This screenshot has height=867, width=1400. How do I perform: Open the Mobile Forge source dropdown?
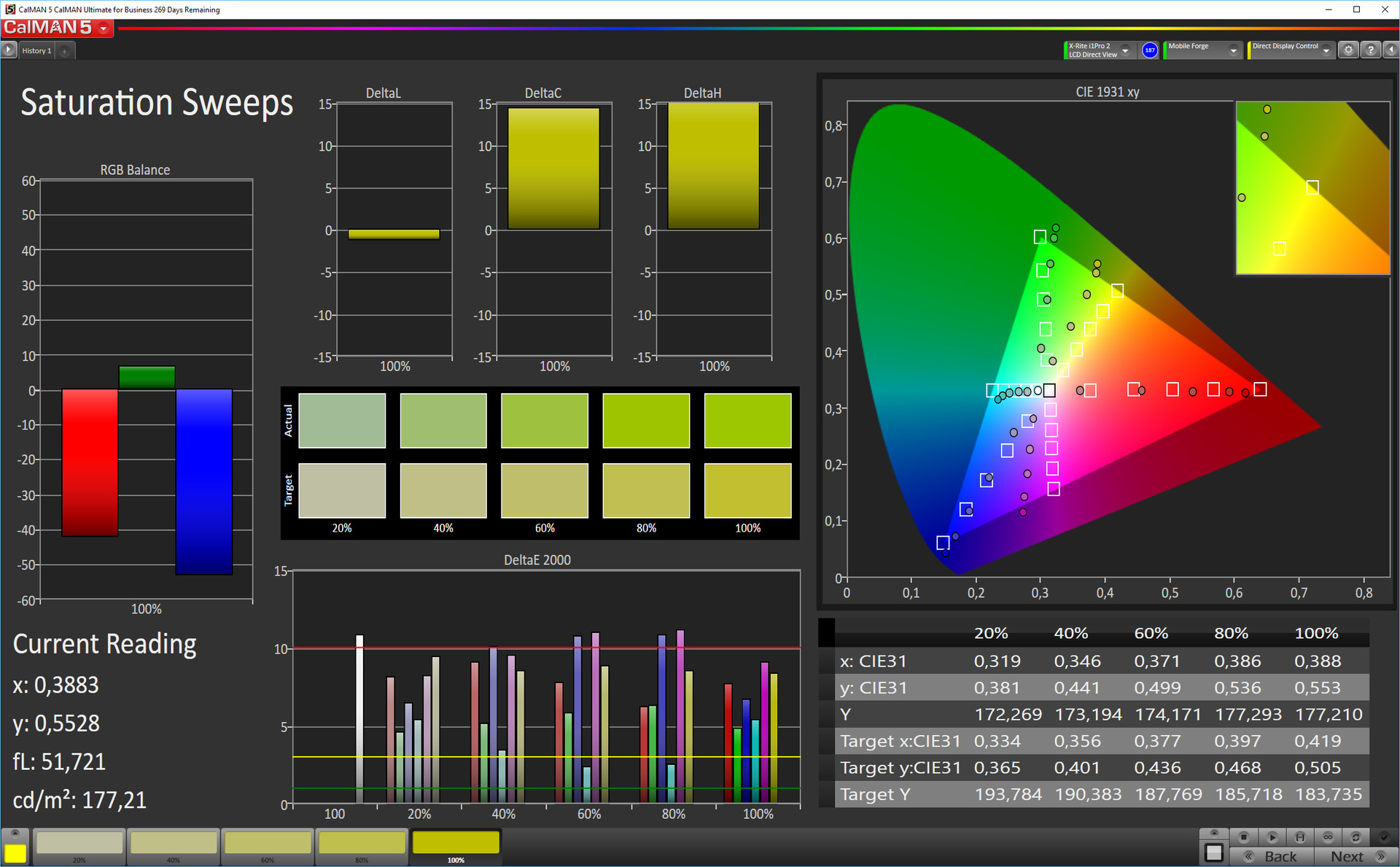click(1233, 50)
